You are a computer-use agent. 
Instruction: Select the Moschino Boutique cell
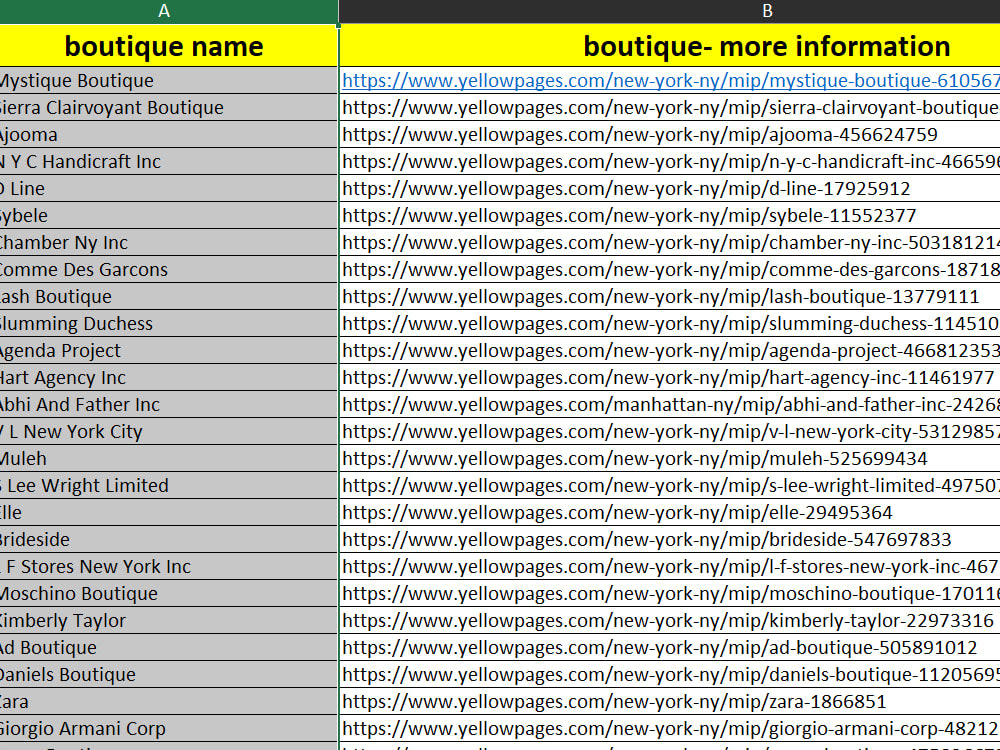tap(168, 593)
